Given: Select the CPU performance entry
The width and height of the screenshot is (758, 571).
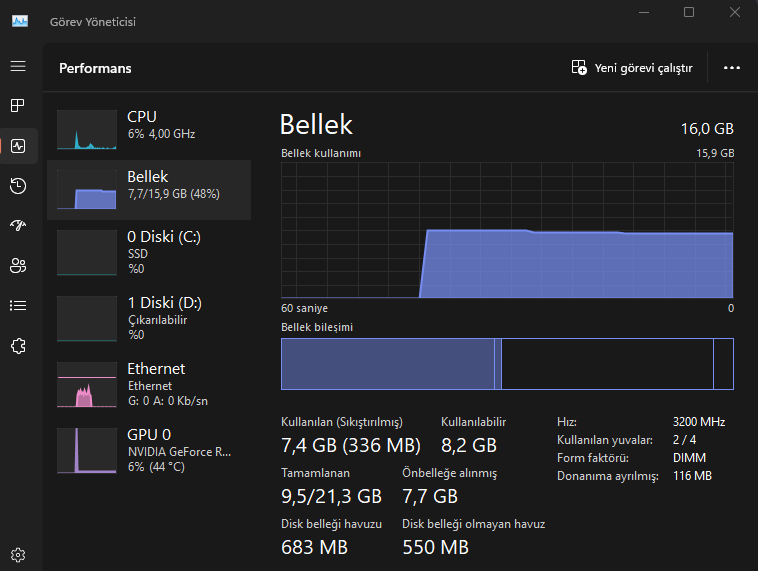Looking at the screenshot, I should click(149, 125).
